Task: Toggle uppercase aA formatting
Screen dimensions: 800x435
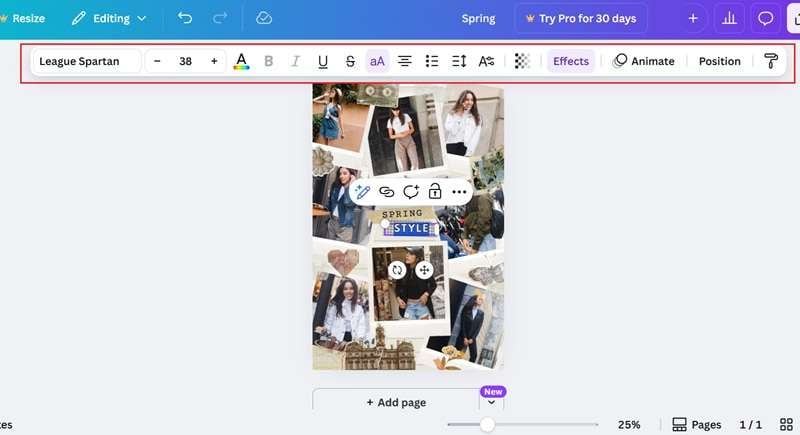Action: tap(377, 61)
